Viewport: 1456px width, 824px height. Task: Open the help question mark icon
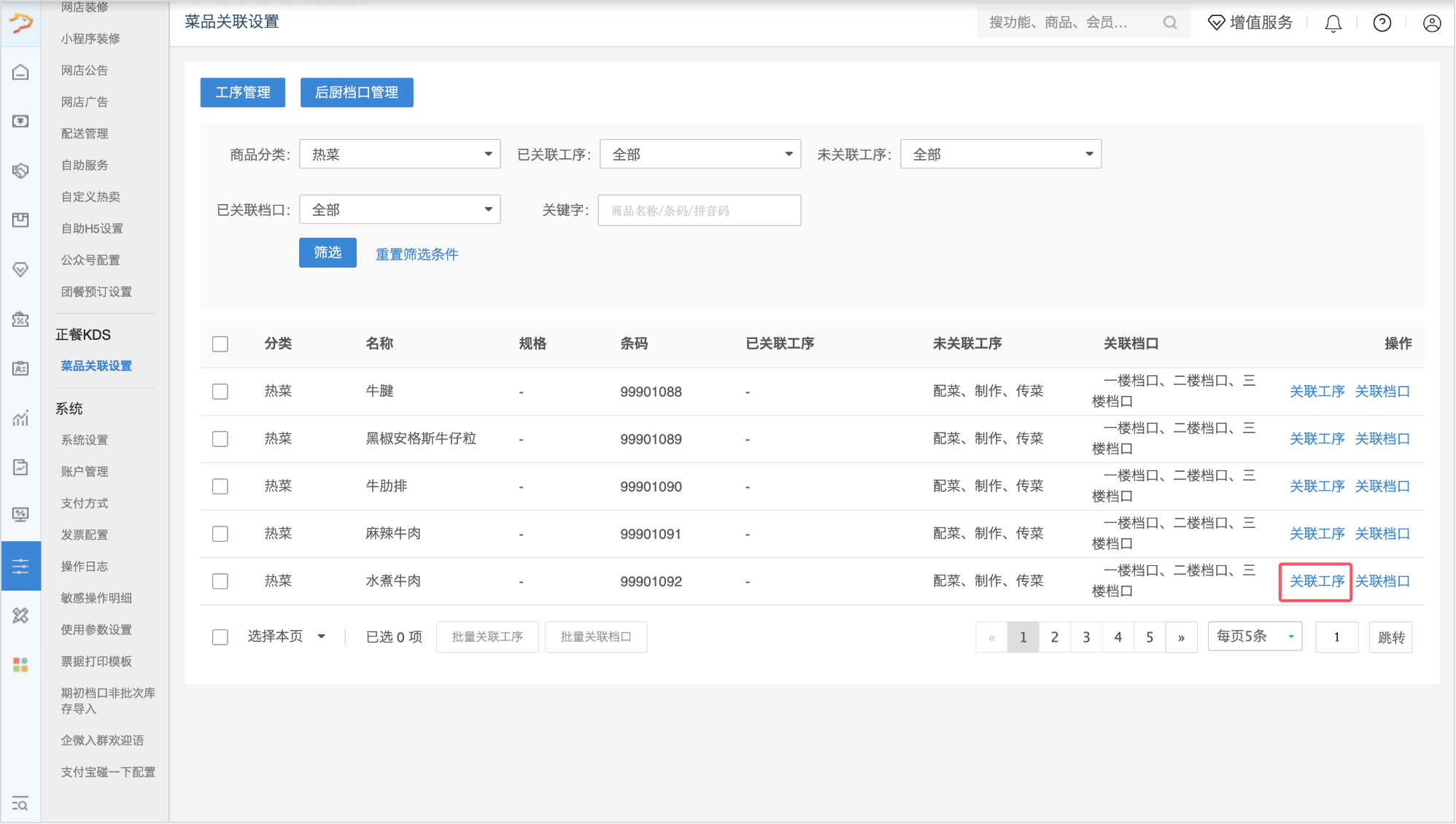click(1382, 23)
